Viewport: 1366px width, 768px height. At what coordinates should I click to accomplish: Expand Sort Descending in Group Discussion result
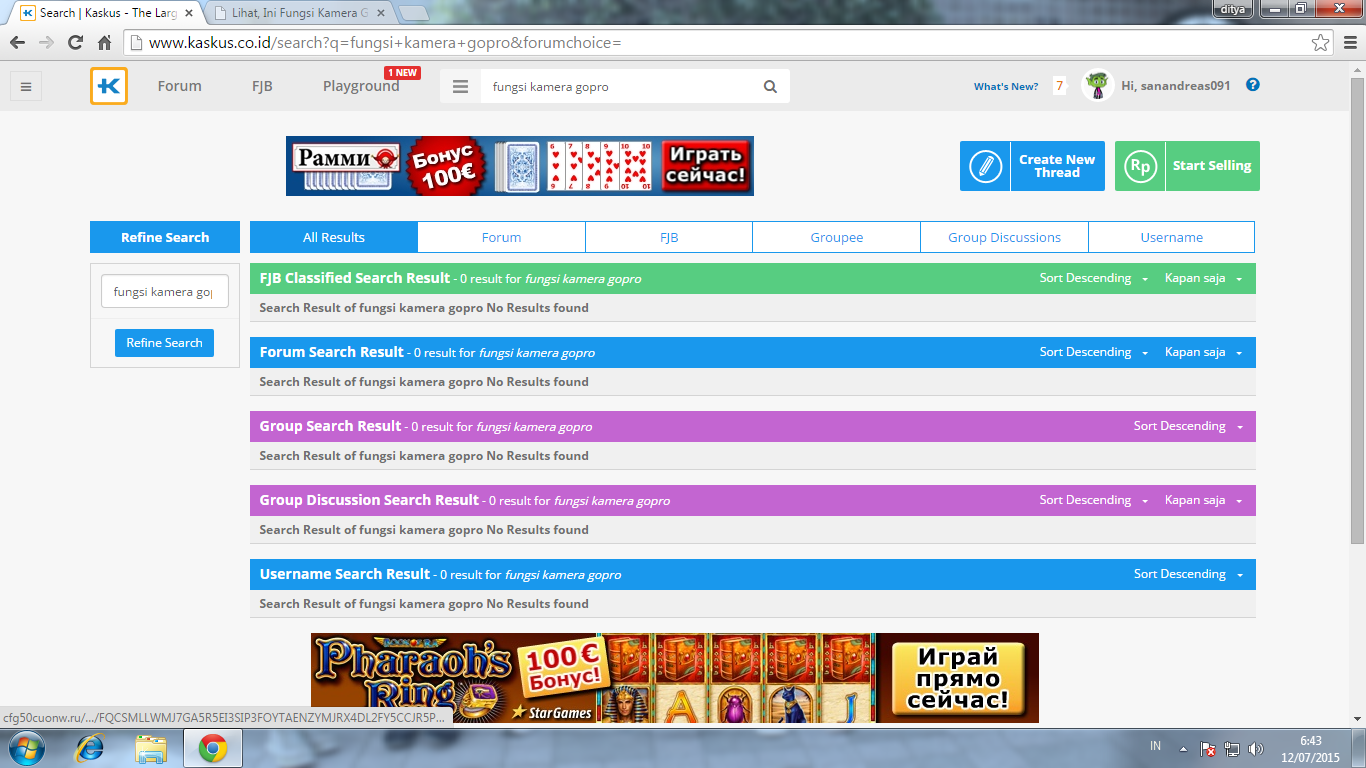[x=1094, y=500]
